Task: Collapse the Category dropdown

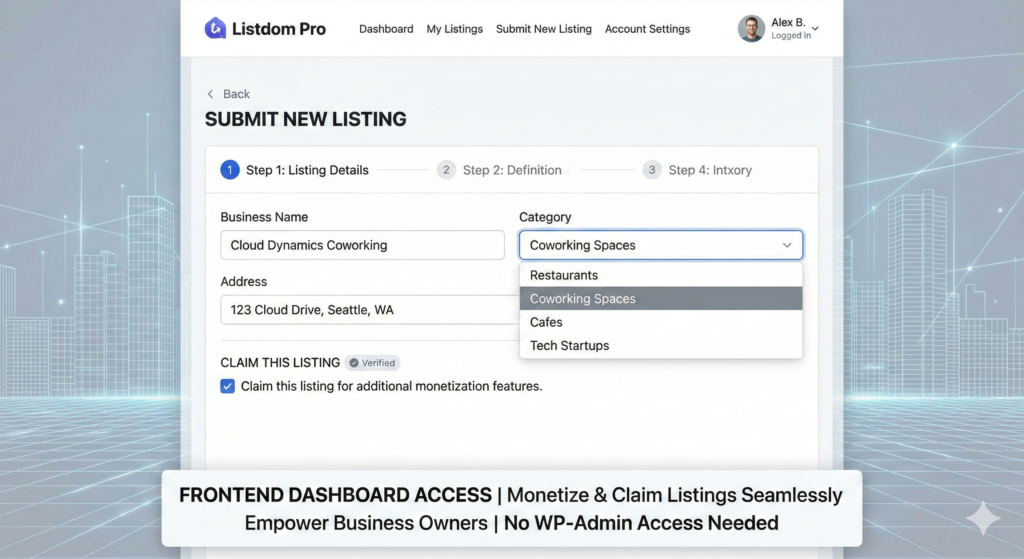Action: click(787, 245)
